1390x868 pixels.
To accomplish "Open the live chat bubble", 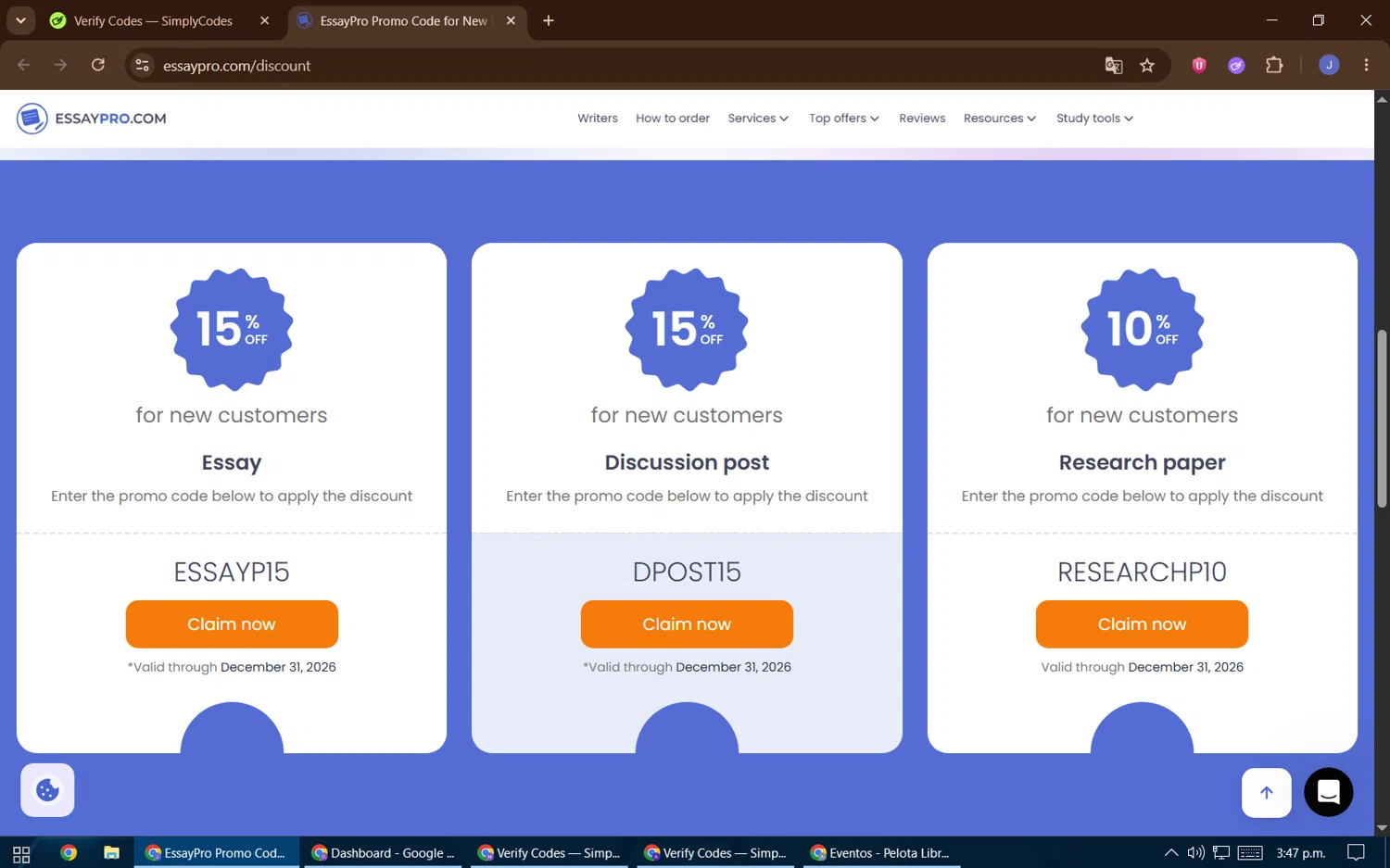I will point(1329,792).
